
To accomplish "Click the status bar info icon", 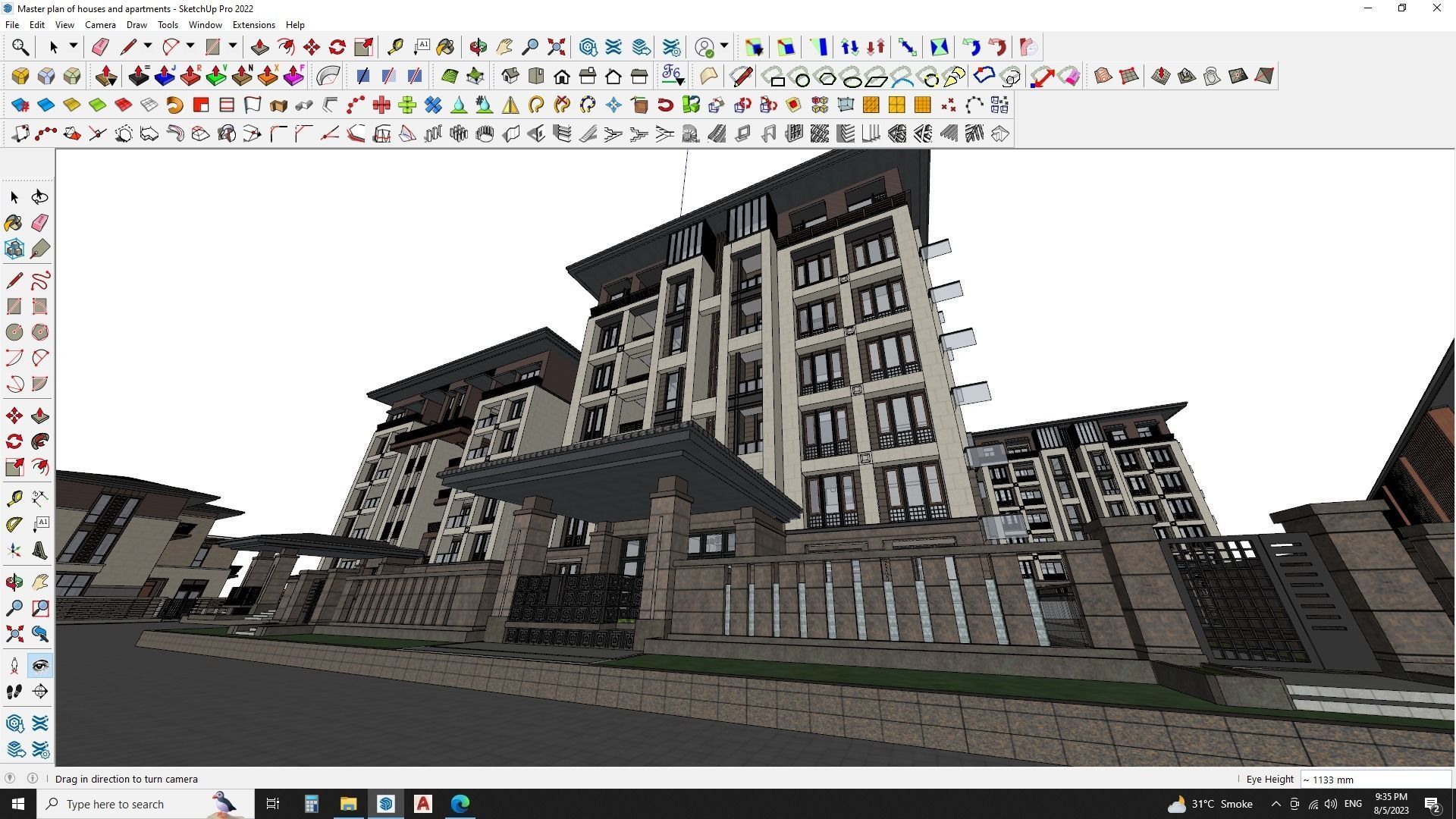I will click(x=33, y=778).
